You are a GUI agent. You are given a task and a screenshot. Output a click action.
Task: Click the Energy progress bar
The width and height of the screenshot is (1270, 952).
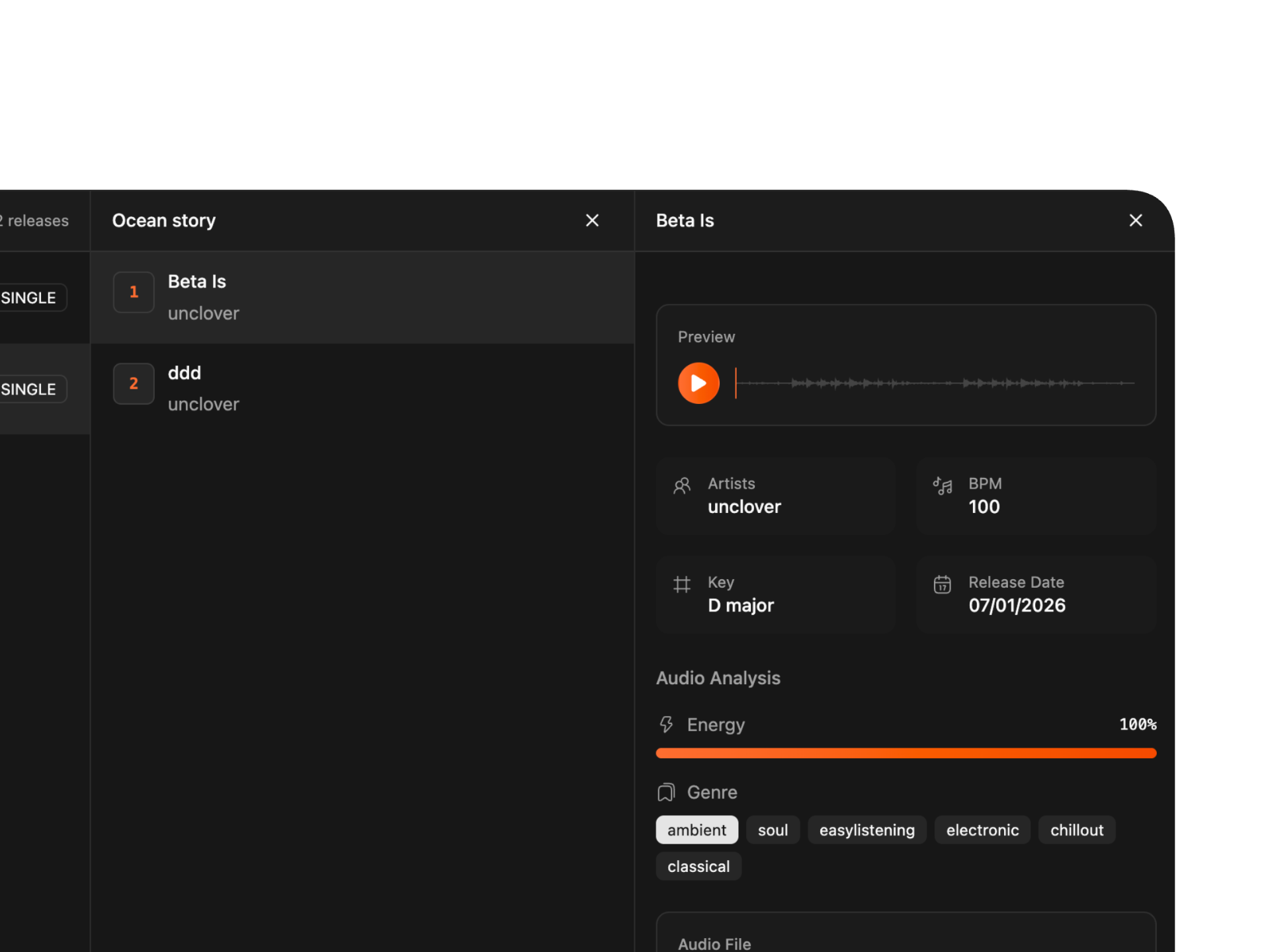[906, 753]
